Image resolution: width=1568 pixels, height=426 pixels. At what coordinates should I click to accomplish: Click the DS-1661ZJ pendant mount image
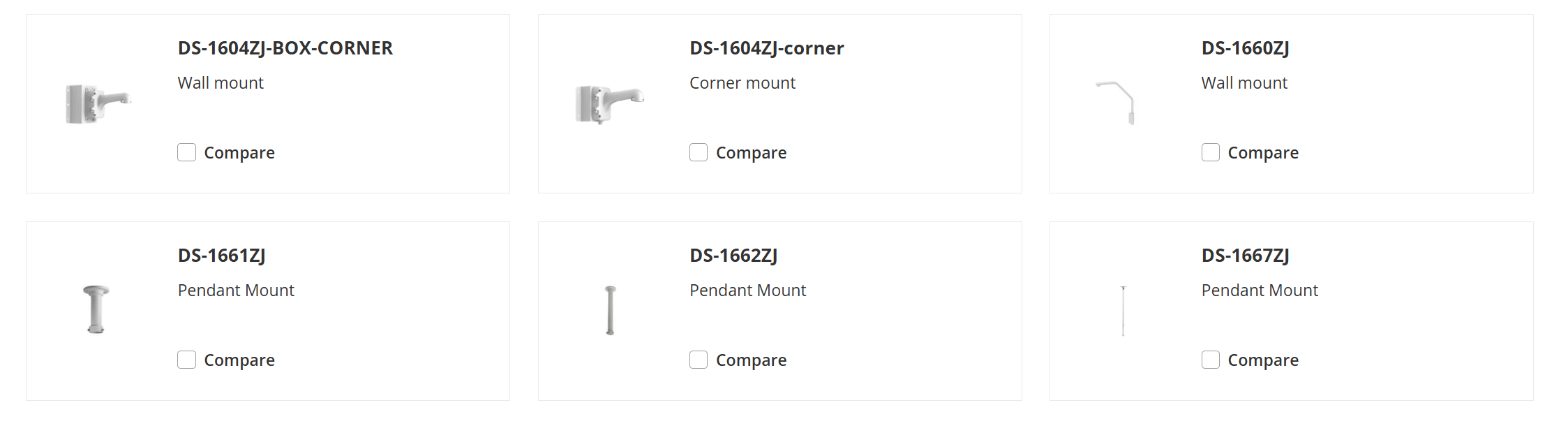96,309
